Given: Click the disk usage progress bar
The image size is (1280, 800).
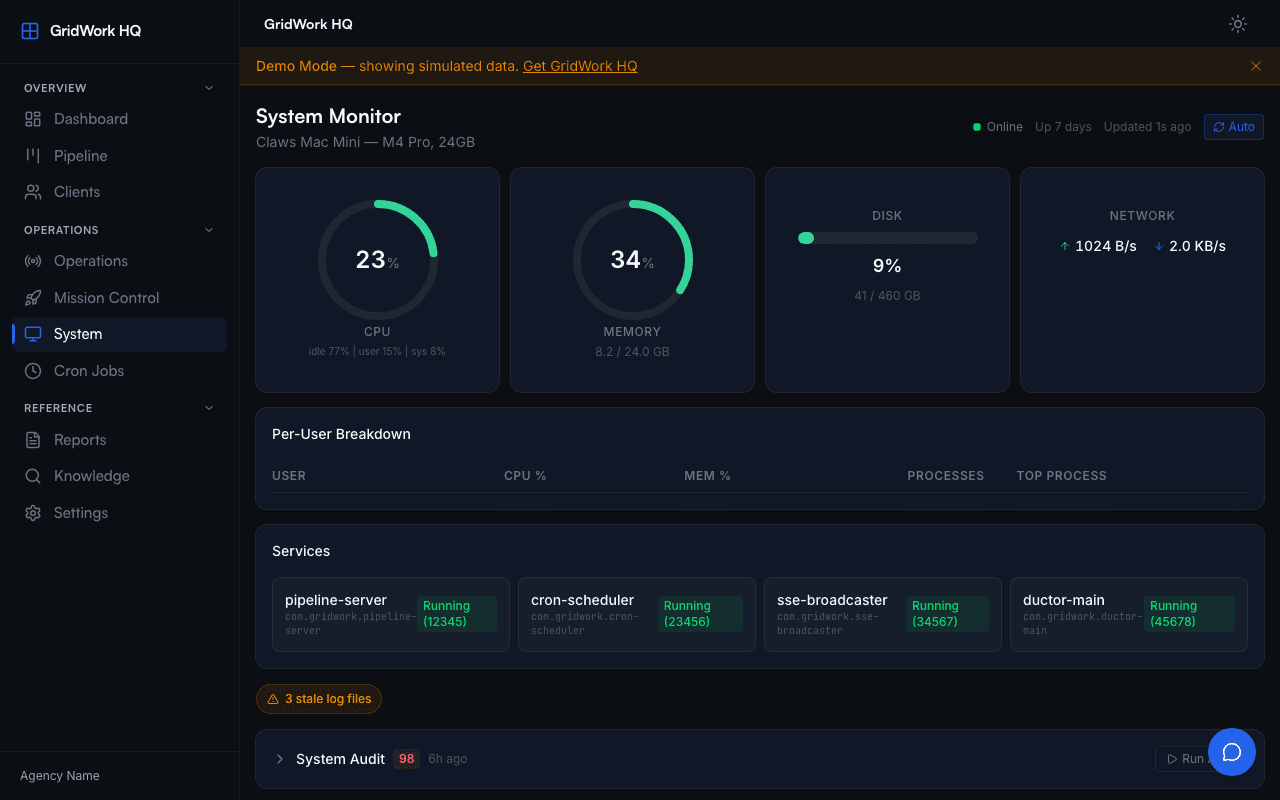Looking at the screenshot, I should click(887, 238).
